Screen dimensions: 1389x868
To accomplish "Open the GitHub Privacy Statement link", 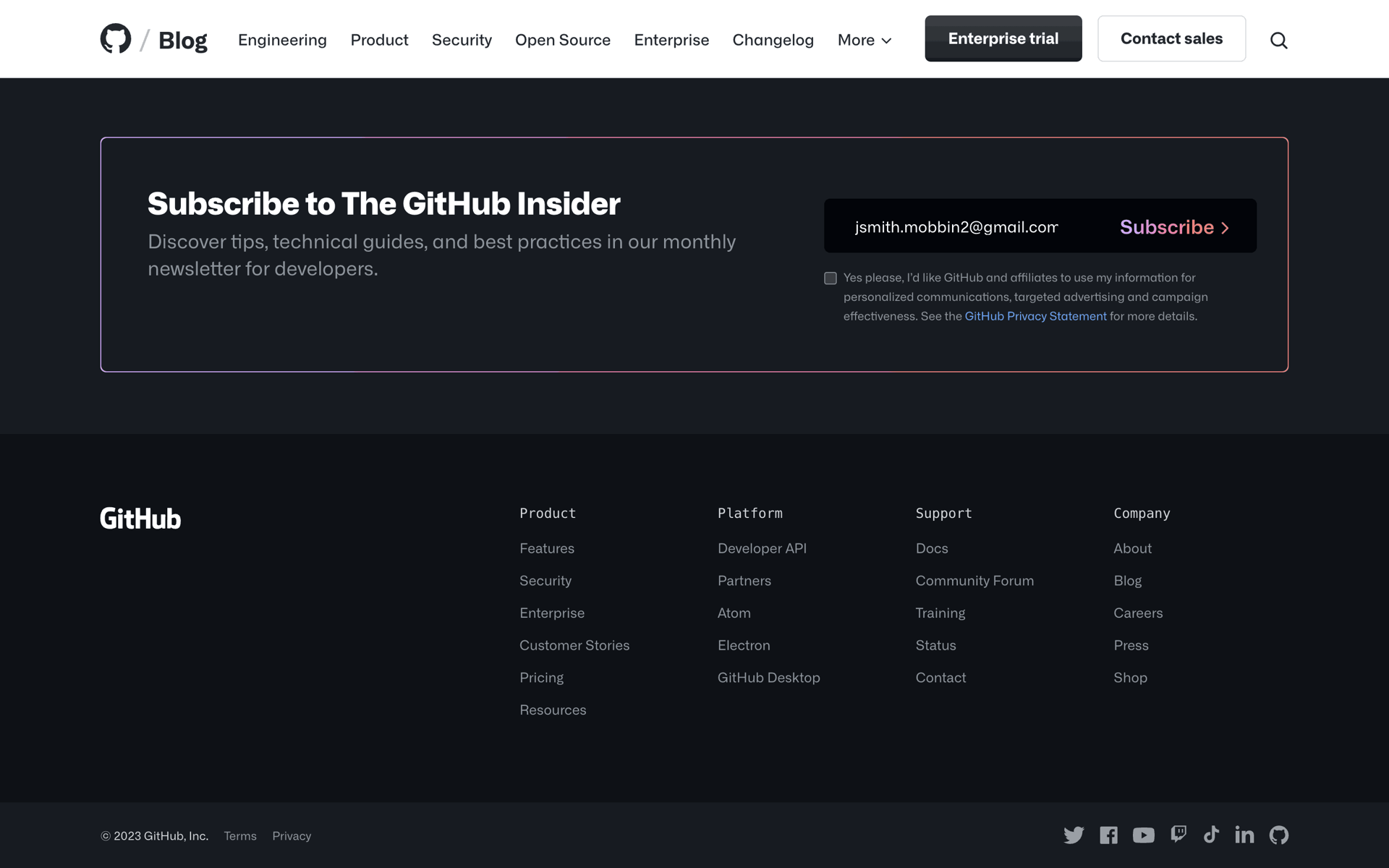I will (x=1035, y=316).
